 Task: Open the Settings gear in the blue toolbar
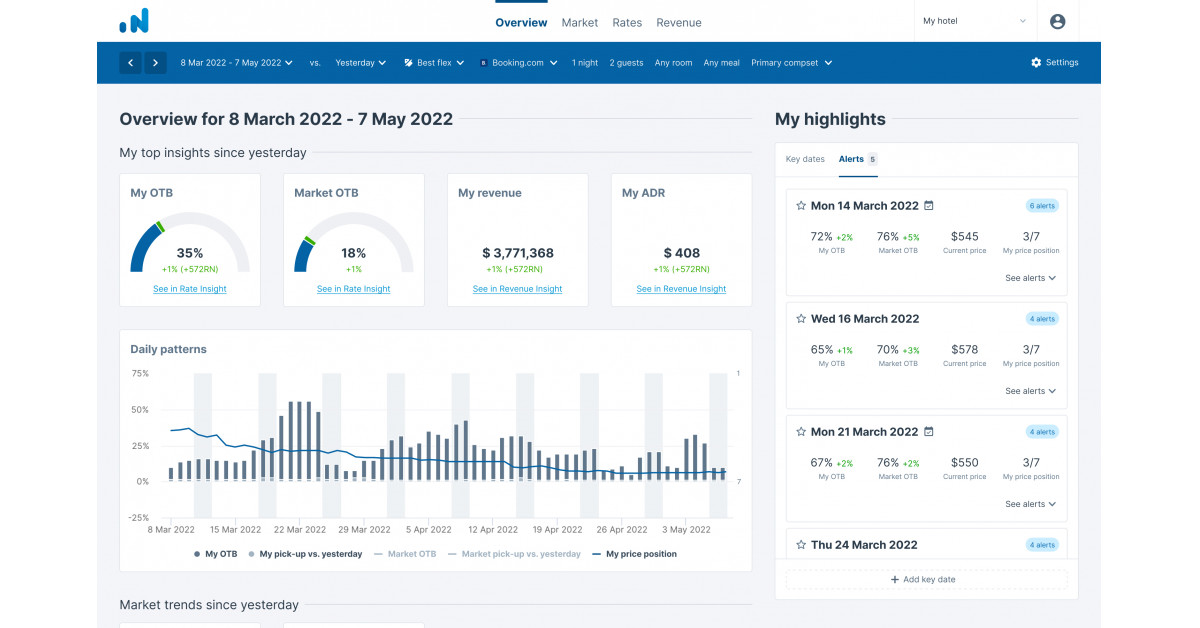1037,62
